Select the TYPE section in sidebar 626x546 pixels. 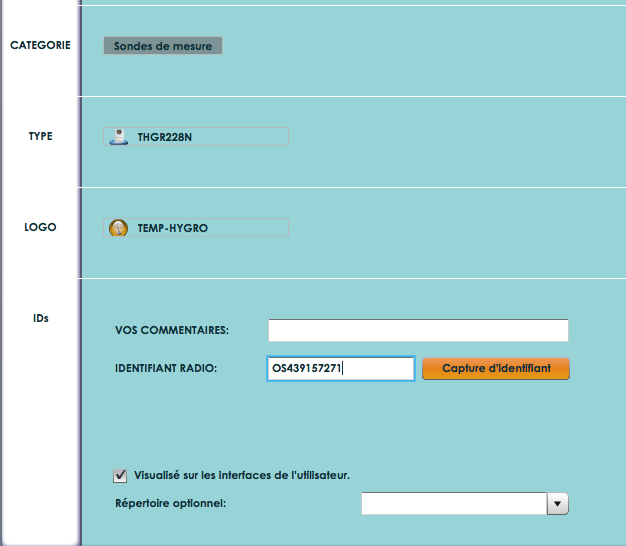tap(40, 136)
